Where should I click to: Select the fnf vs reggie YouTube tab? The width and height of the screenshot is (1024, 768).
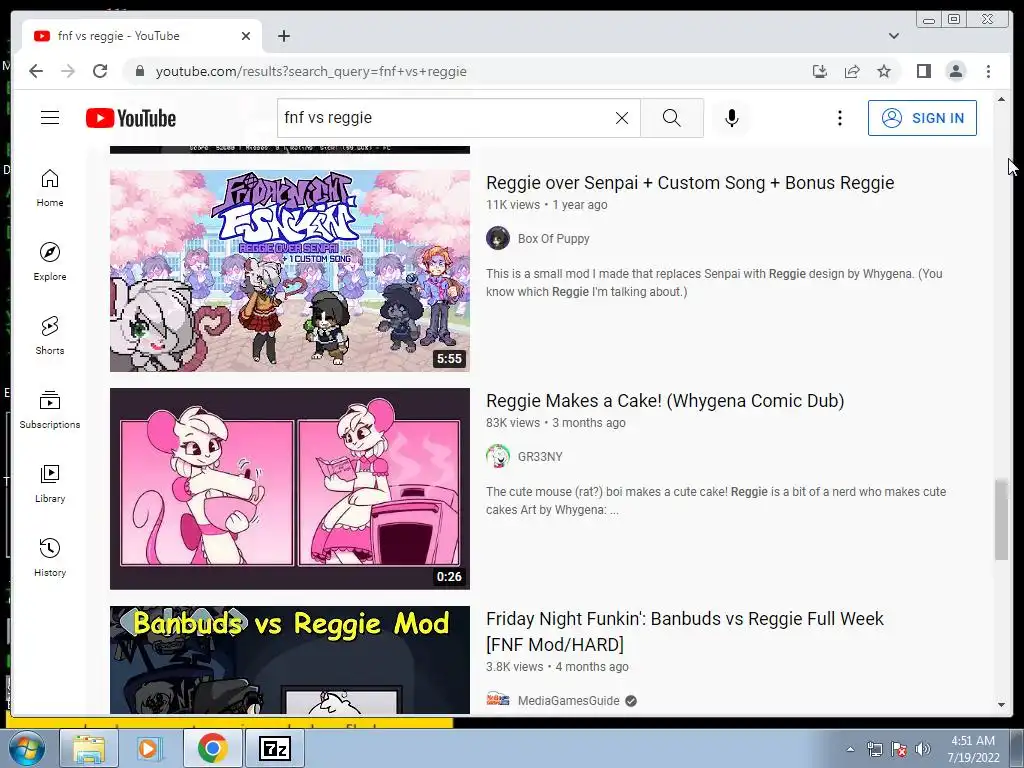142,36
